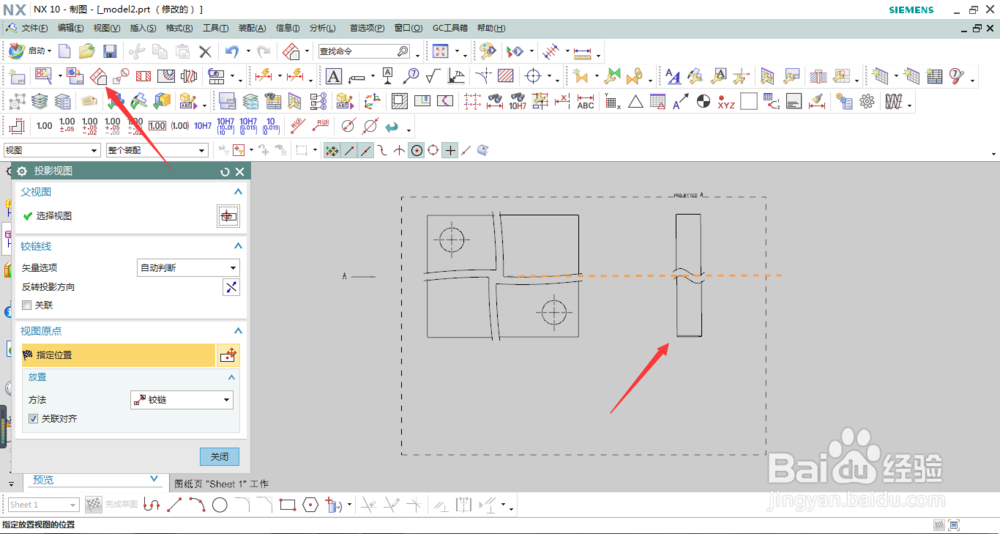Toggle the existing point snap (plus)
This screenshot has height=534, width=1000.
(x=450, y=151)
